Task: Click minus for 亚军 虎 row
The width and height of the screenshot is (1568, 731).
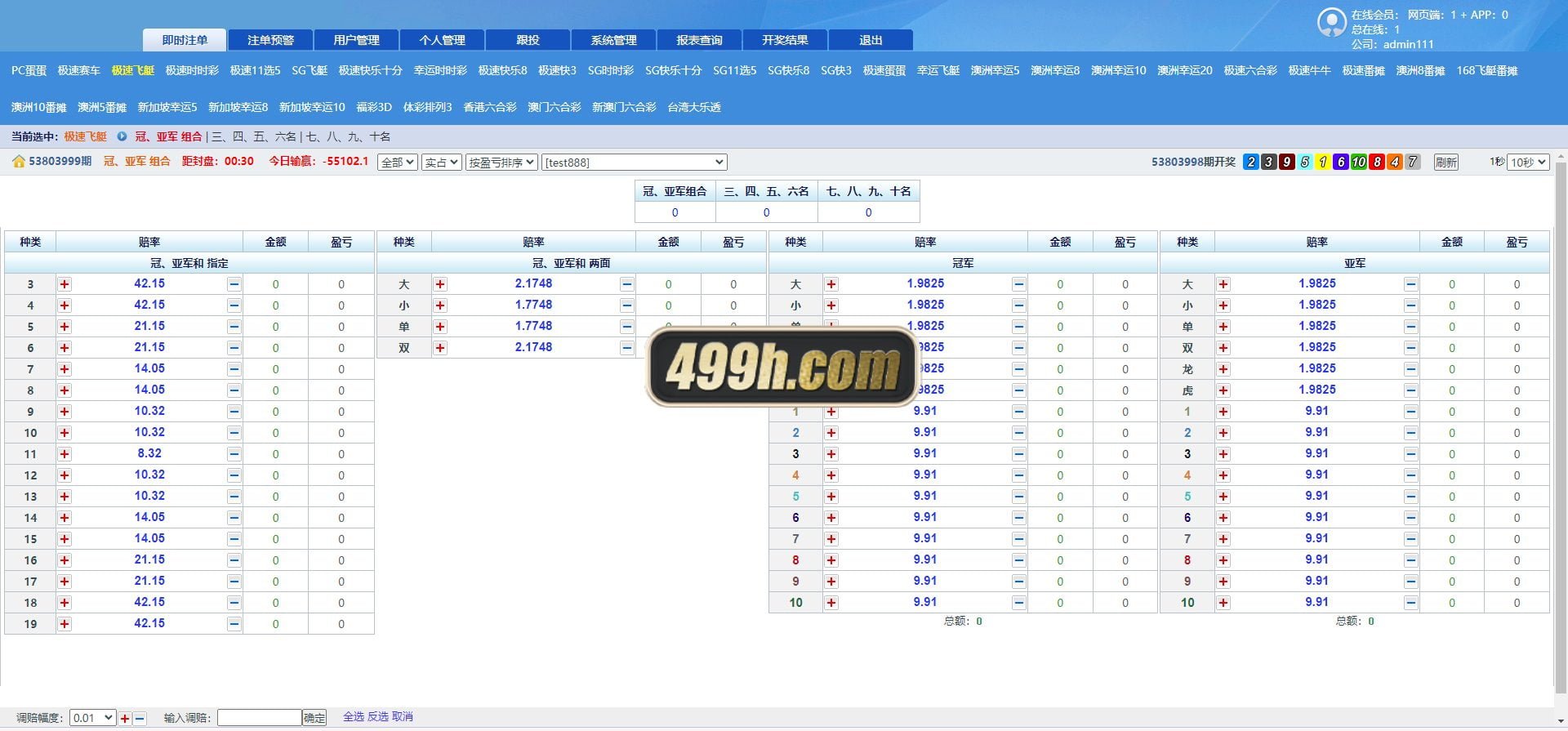Action: pyautogui.click(x=1411, y=390)
